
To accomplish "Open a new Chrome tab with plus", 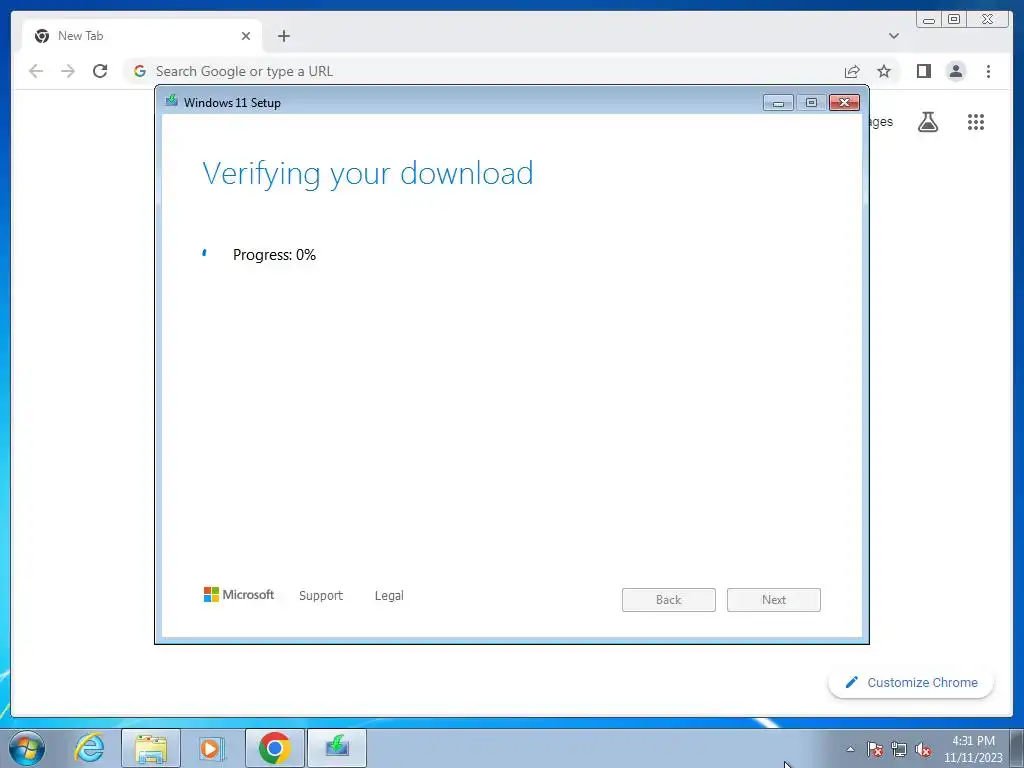I will [283, 36].
